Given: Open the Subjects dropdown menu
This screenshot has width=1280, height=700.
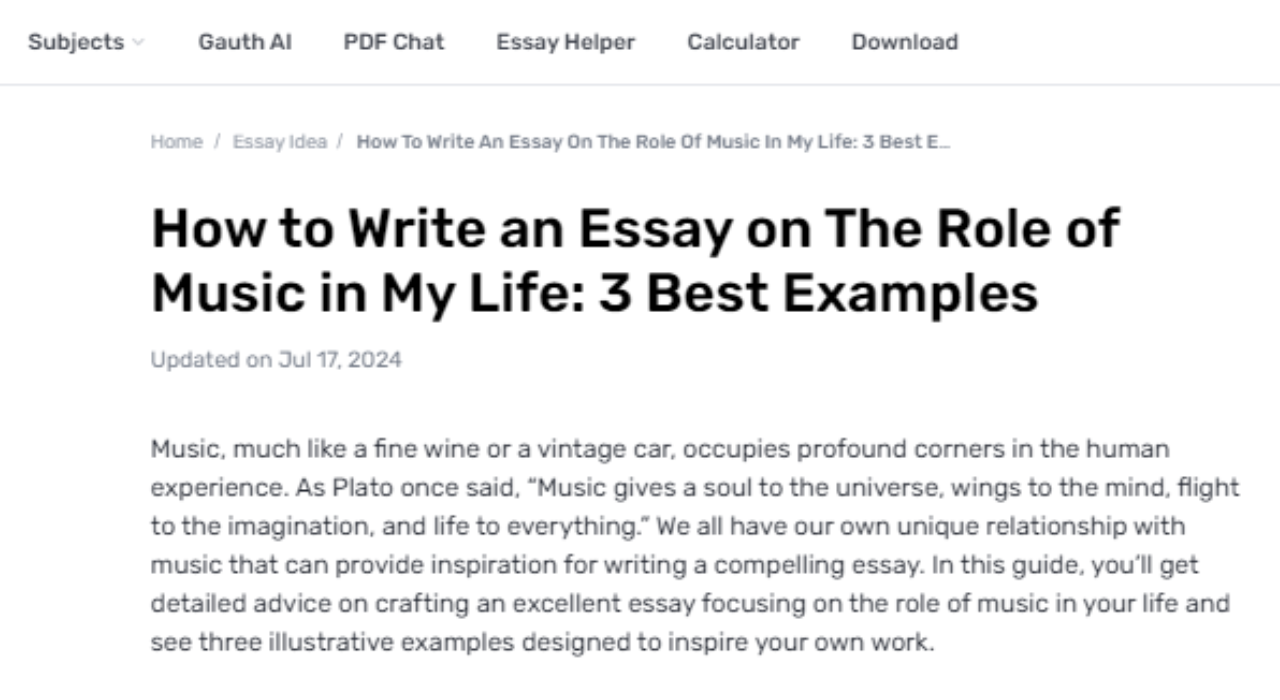Looking at the screenshot, I should (76, 42).
